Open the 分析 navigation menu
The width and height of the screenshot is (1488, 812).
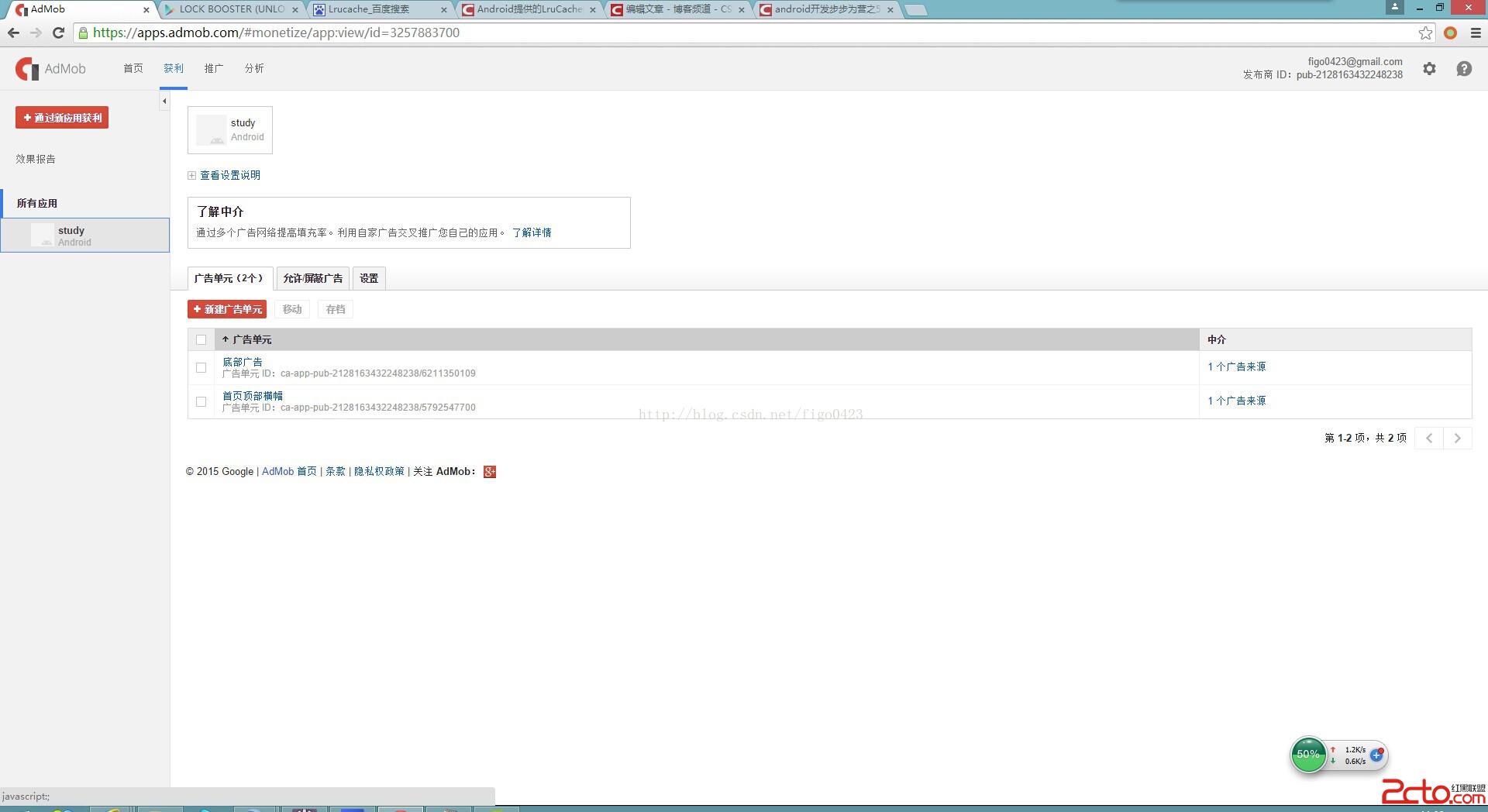coord(254,68)
